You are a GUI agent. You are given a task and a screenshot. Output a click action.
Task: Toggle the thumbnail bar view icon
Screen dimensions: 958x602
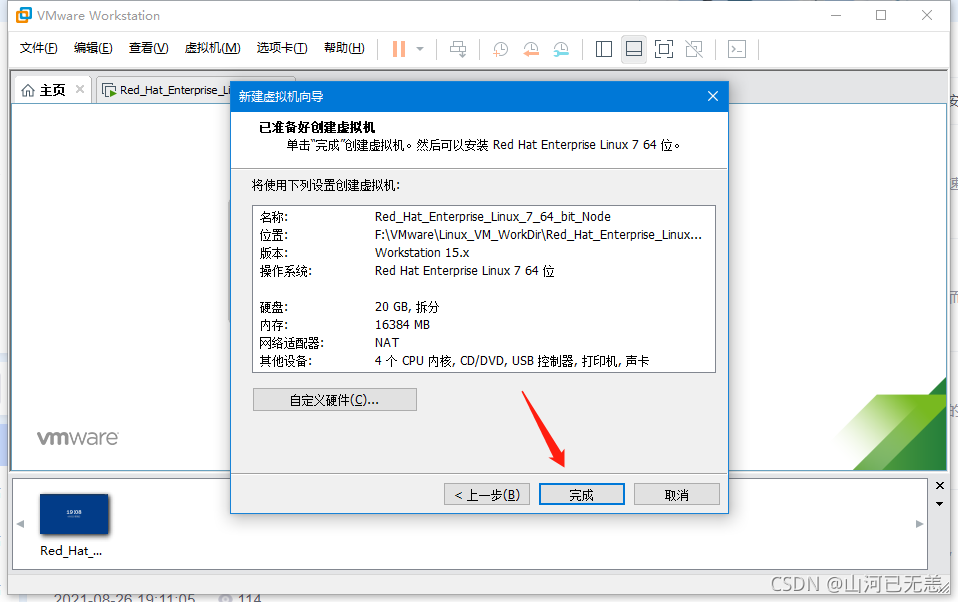(x=634, y=49)
